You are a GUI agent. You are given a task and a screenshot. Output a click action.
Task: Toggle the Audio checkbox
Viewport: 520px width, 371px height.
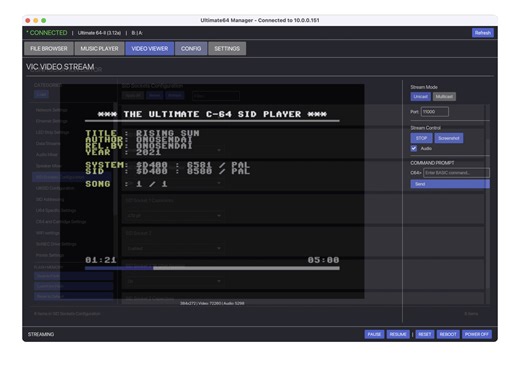414,148
